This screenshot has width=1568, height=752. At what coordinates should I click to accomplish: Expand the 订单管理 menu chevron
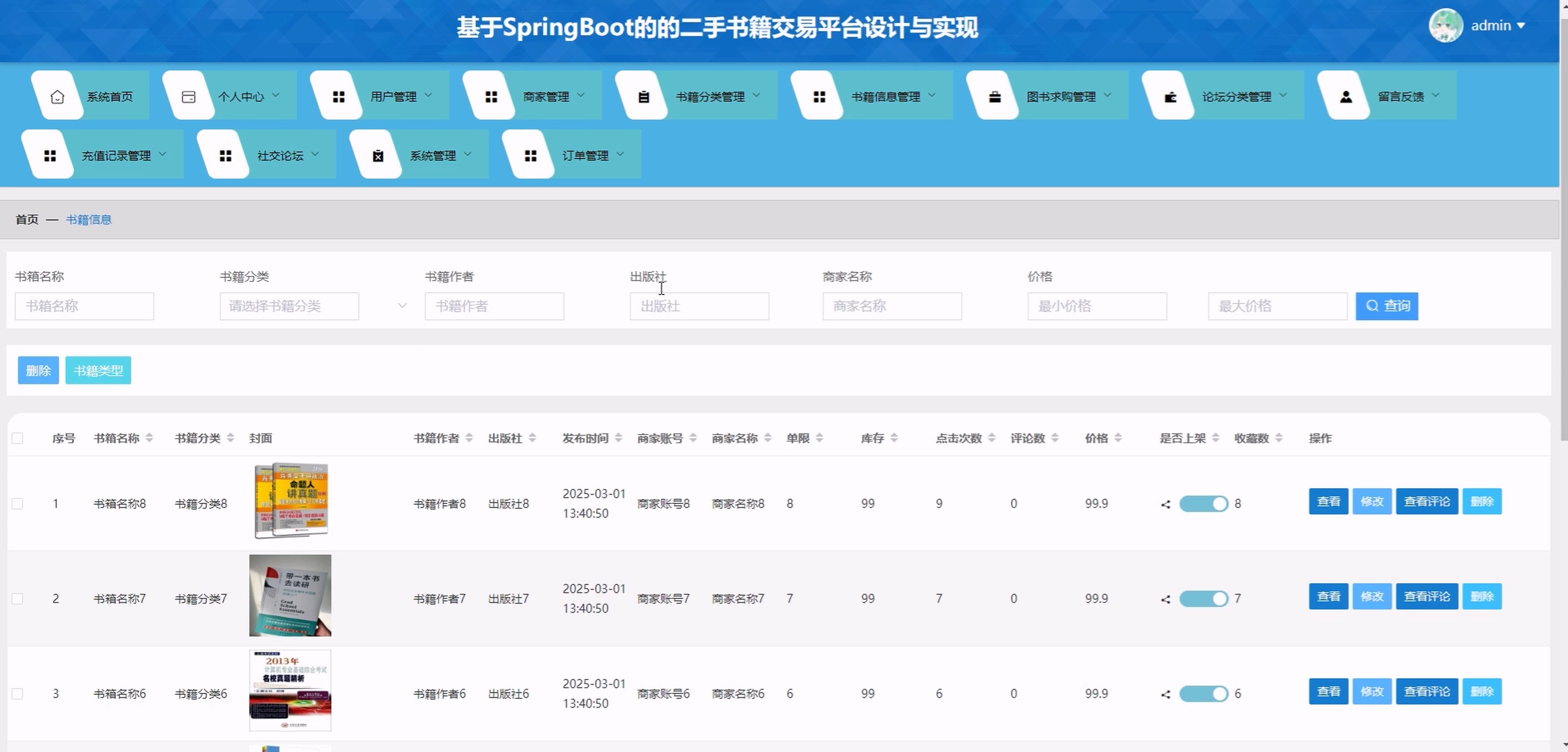click(x=619, y=154)
